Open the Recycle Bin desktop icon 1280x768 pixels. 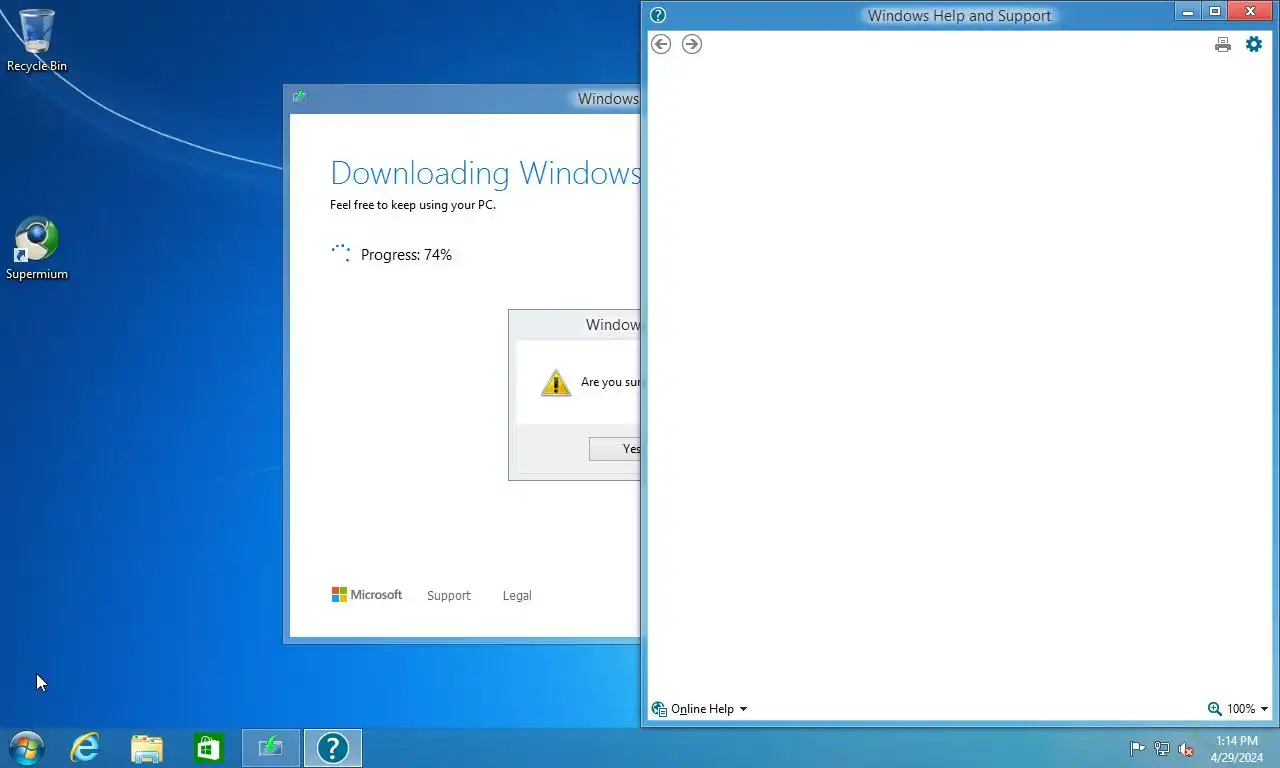(x=37, y=40)
